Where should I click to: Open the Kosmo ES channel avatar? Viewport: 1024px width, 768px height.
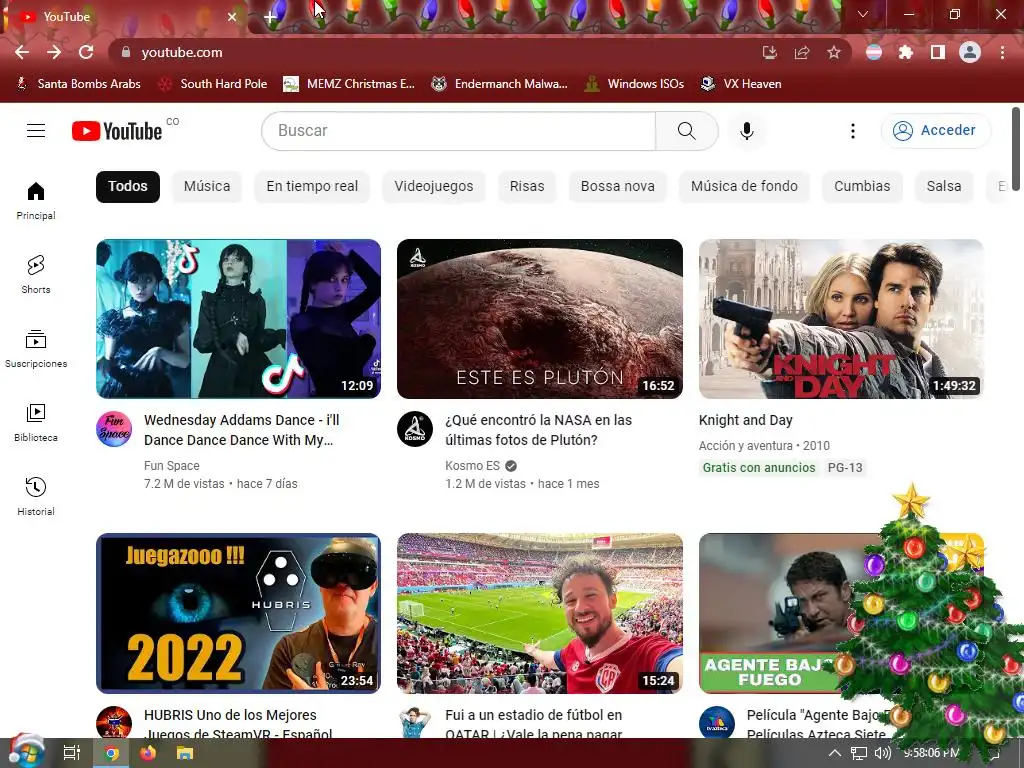pyautogui.click(x=415, y=429)
